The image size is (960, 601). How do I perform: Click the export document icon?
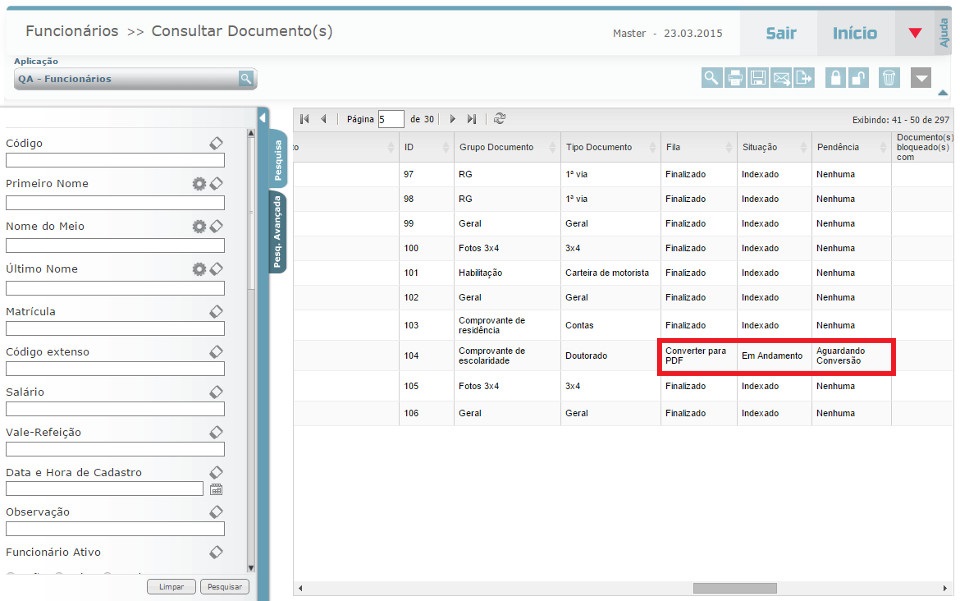point(804,78)
